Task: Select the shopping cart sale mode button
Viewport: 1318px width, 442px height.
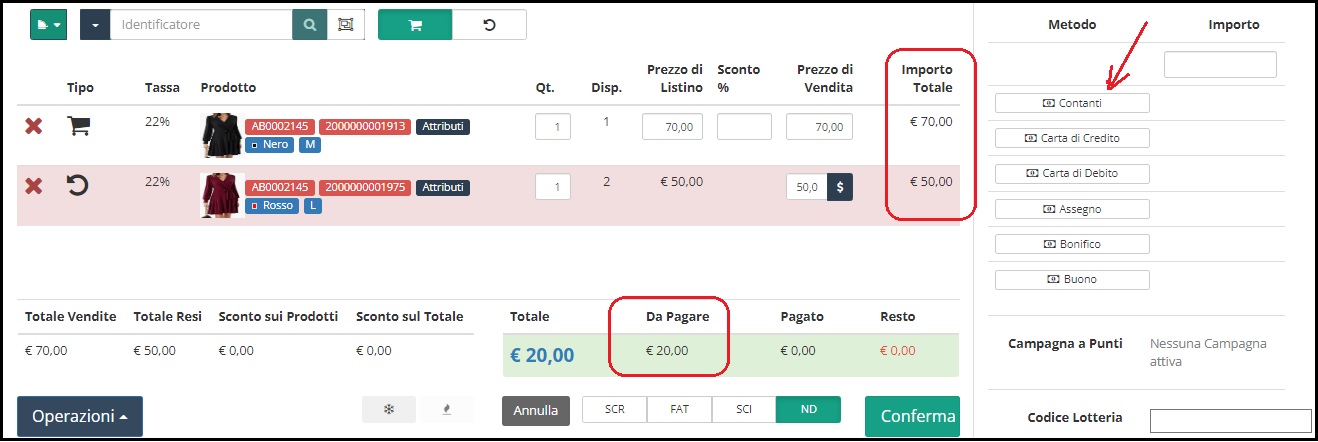Action: pyautogui.click(x=415, y=24)
